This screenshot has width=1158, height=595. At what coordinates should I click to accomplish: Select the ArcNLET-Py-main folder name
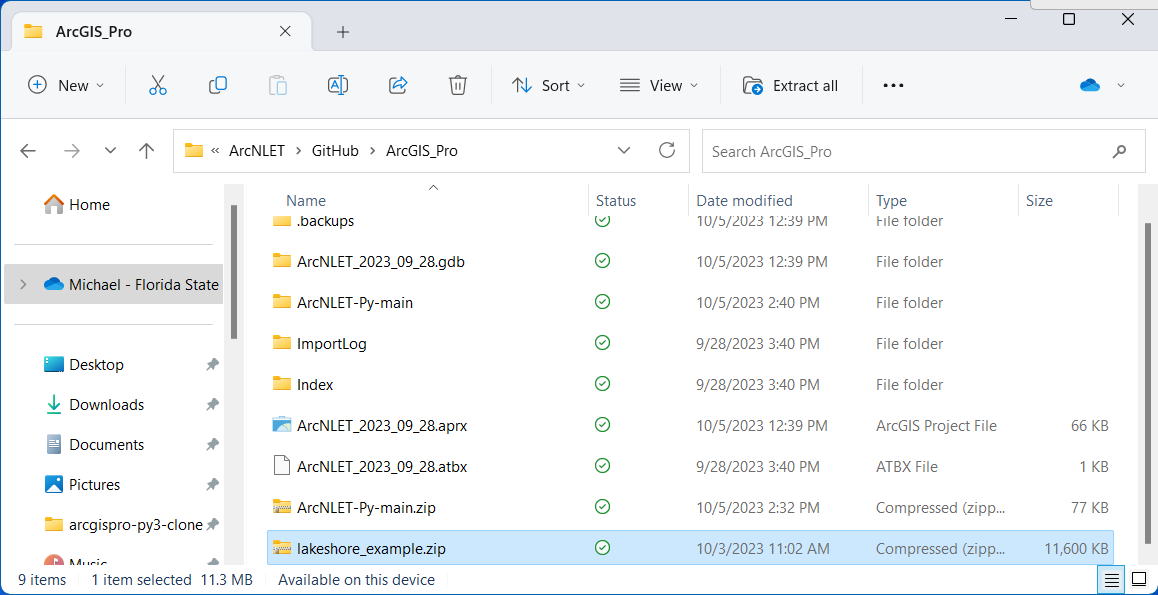[x=354, y=303]
